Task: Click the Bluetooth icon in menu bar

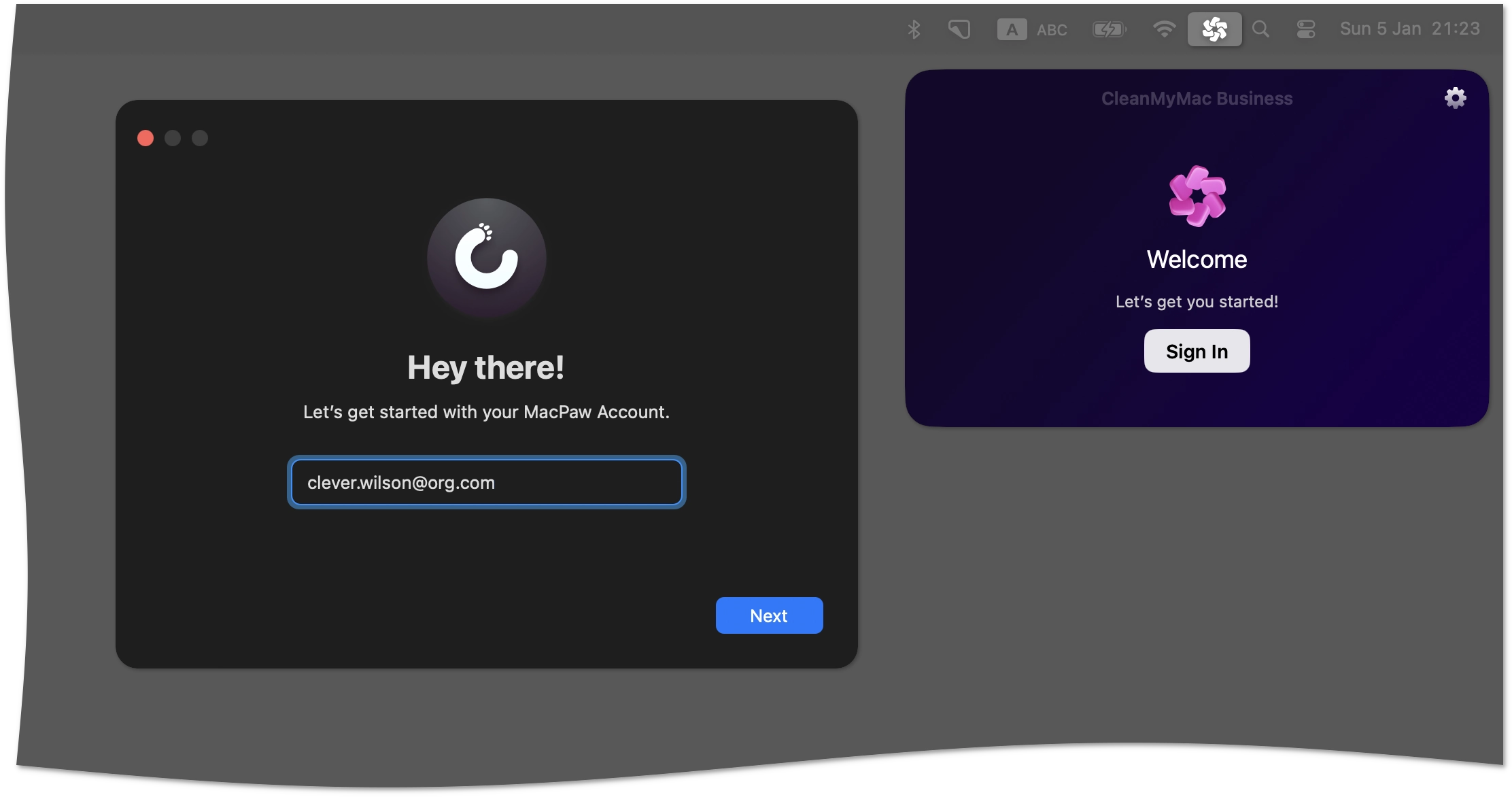Action: 914,29
